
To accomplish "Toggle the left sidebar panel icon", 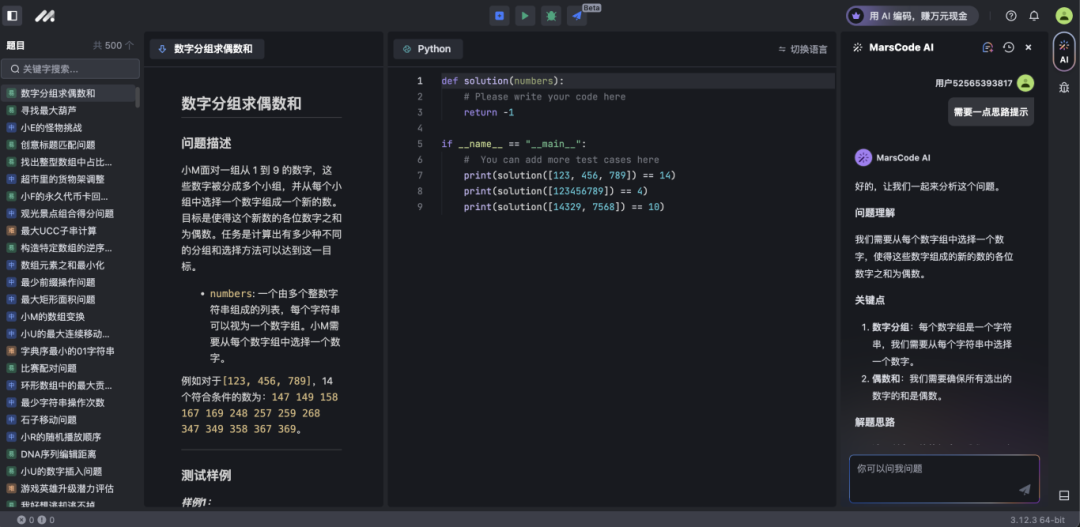I will pyautogui.click(x=12, y=16).
